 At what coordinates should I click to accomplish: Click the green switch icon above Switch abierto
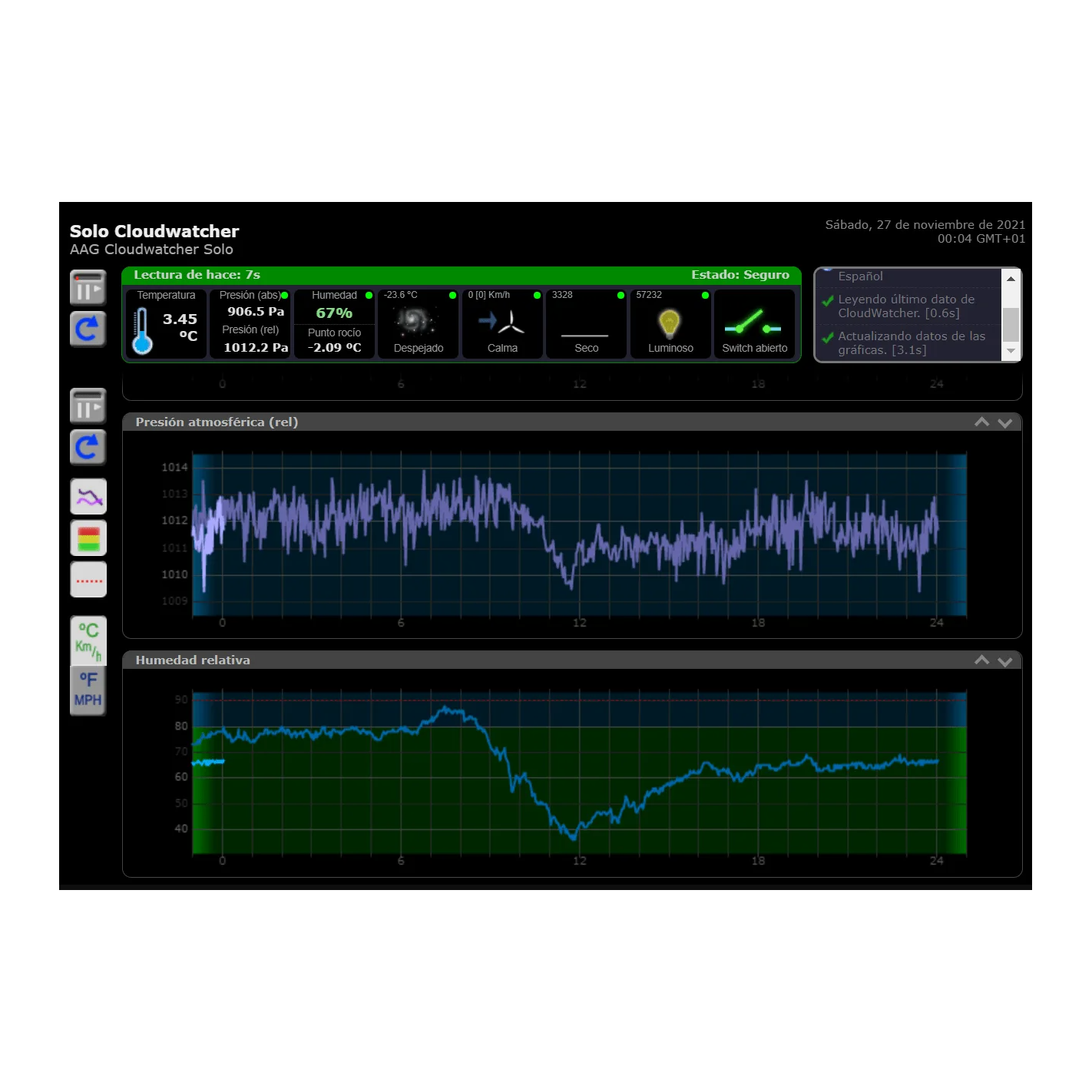753,323
